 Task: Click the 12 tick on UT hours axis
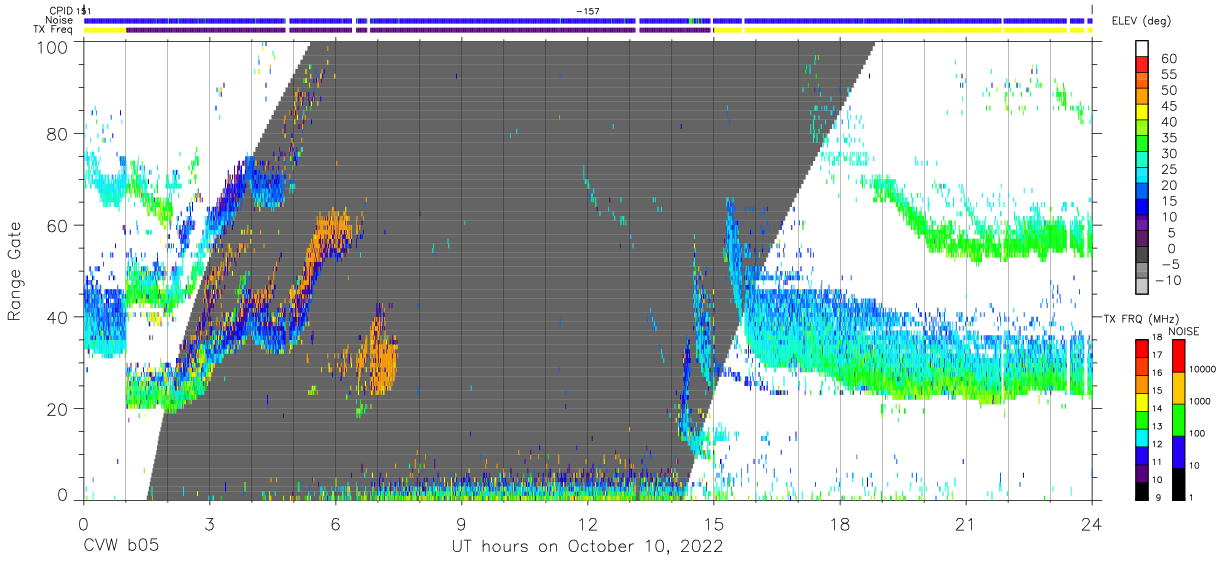[587, 524]
